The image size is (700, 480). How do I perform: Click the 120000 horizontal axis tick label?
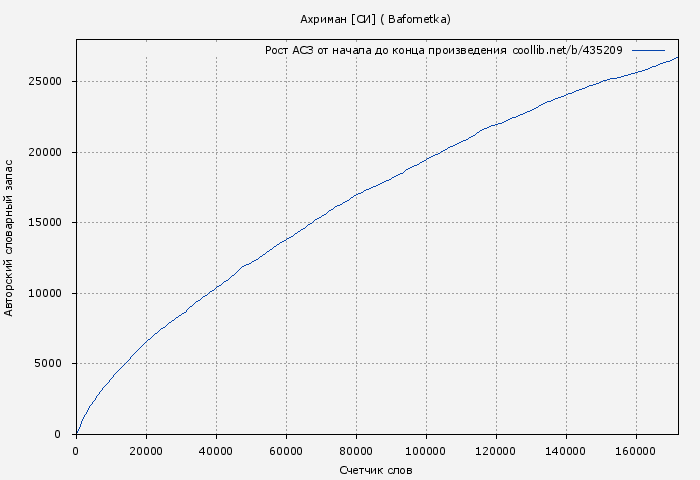tap(496, 450)
